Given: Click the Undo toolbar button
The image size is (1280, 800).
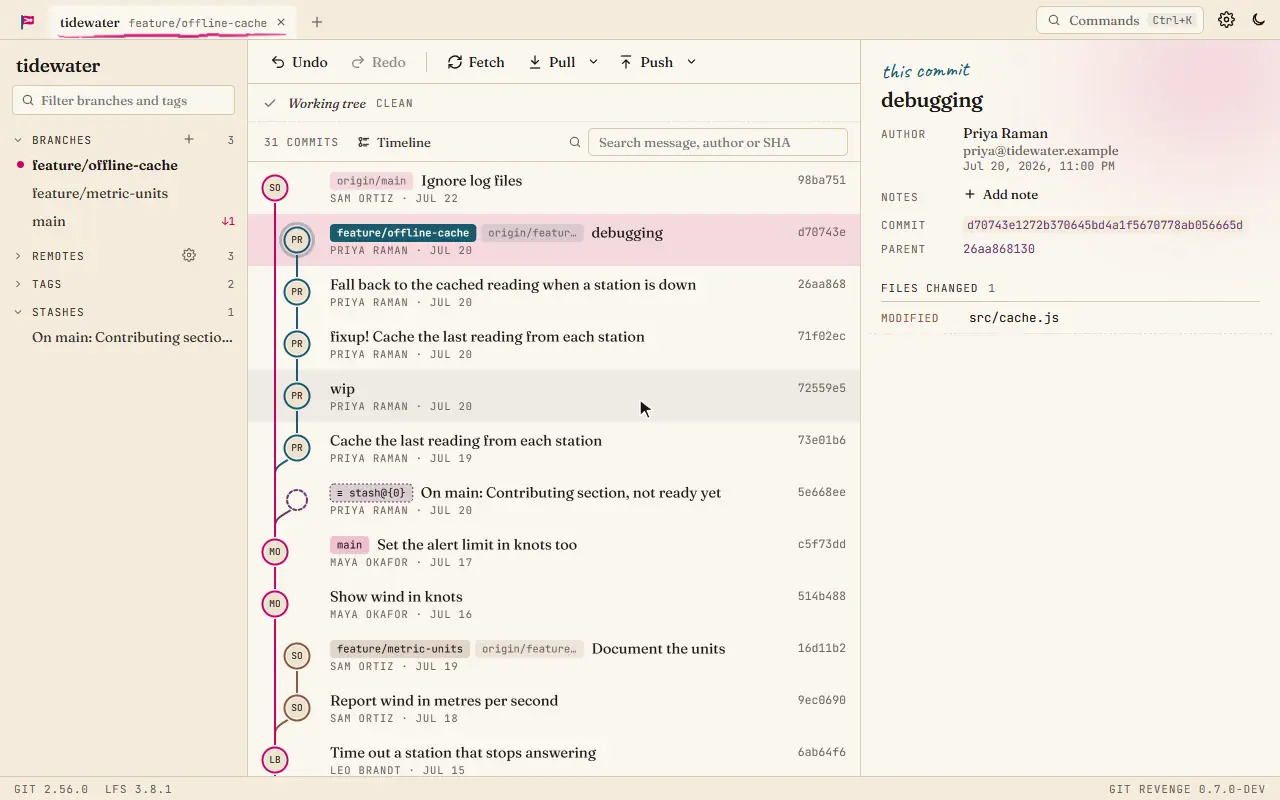Looking at the screenshot, I should tap(299, 62).
